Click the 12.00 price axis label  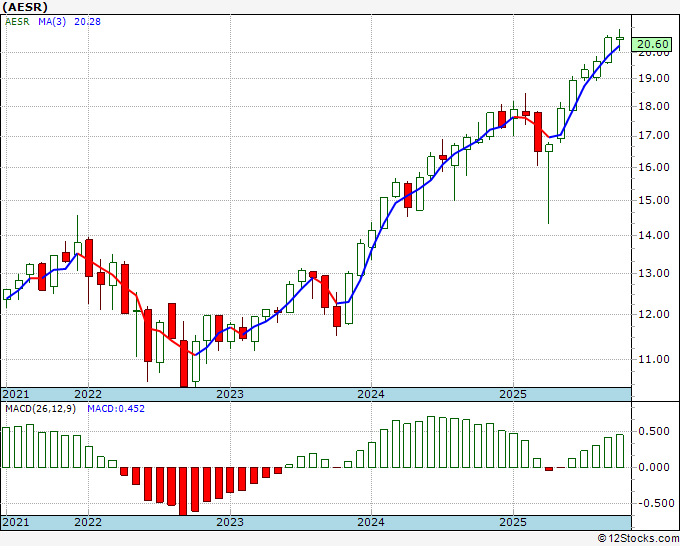(x=654, y=314)
